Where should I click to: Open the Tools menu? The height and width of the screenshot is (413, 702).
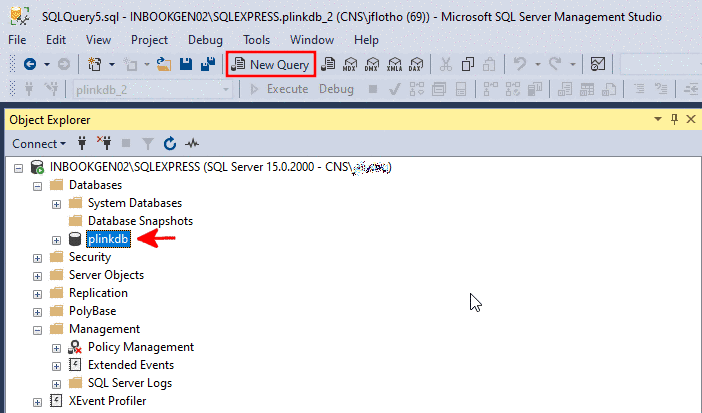tap(257, 40)
